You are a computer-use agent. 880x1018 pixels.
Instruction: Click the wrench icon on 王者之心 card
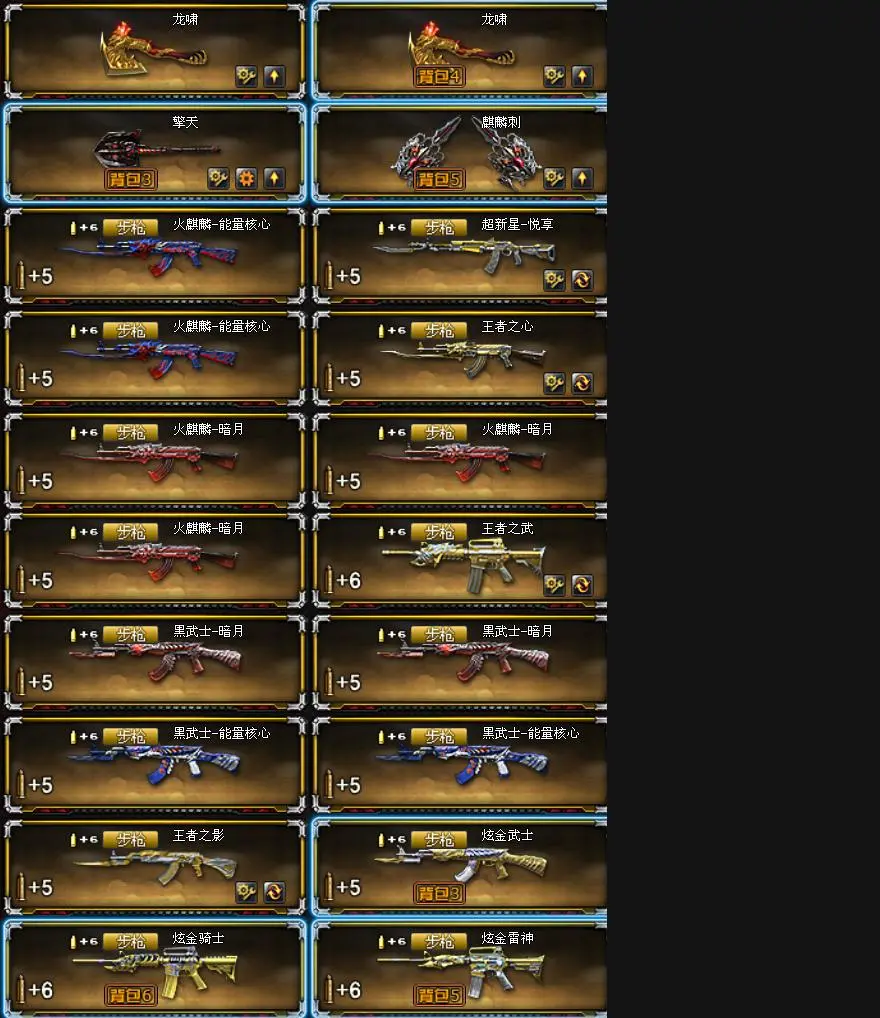coord(554,383)
